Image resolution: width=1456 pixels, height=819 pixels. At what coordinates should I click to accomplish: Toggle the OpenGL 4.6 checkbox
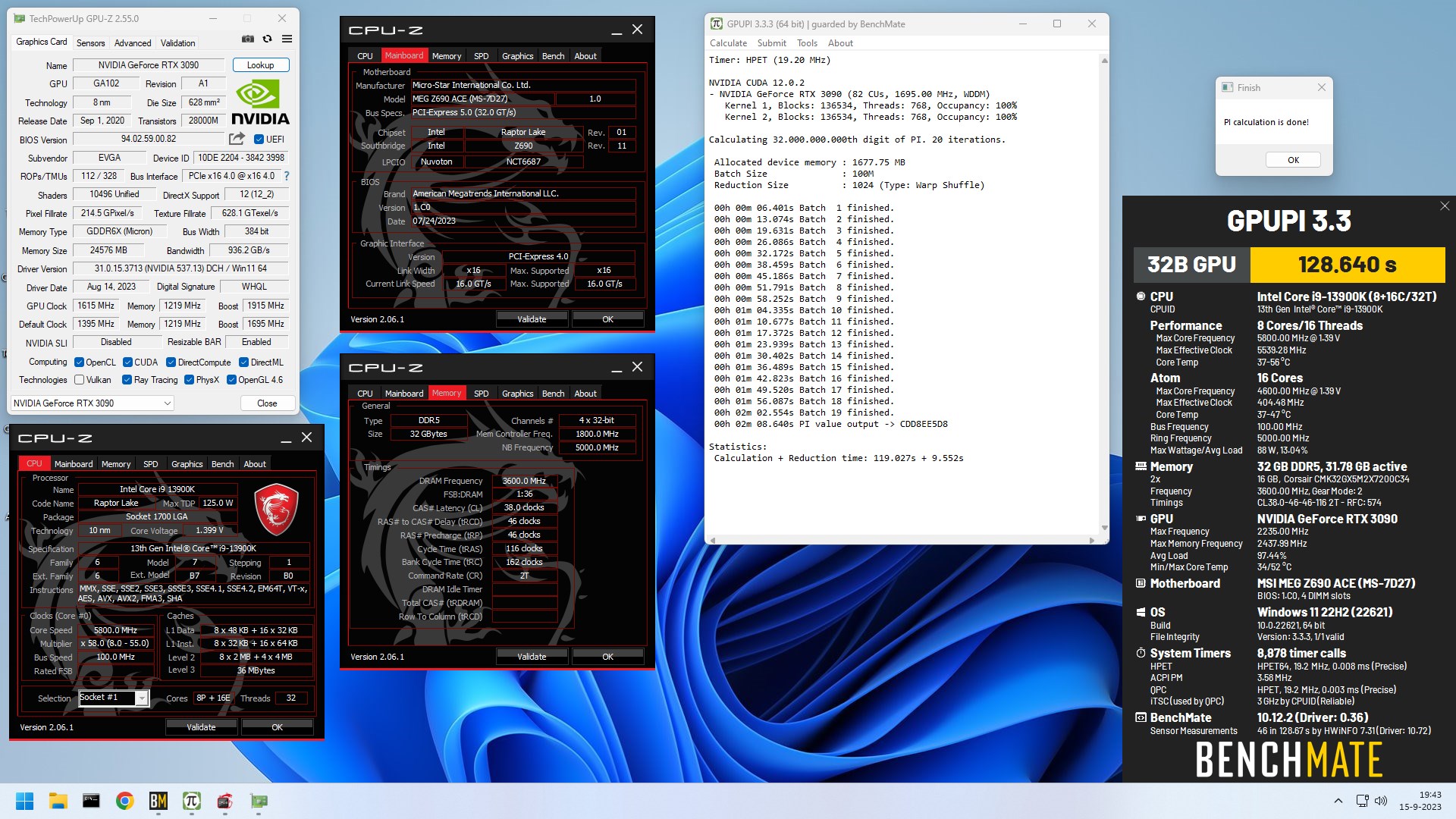(231, 380)
